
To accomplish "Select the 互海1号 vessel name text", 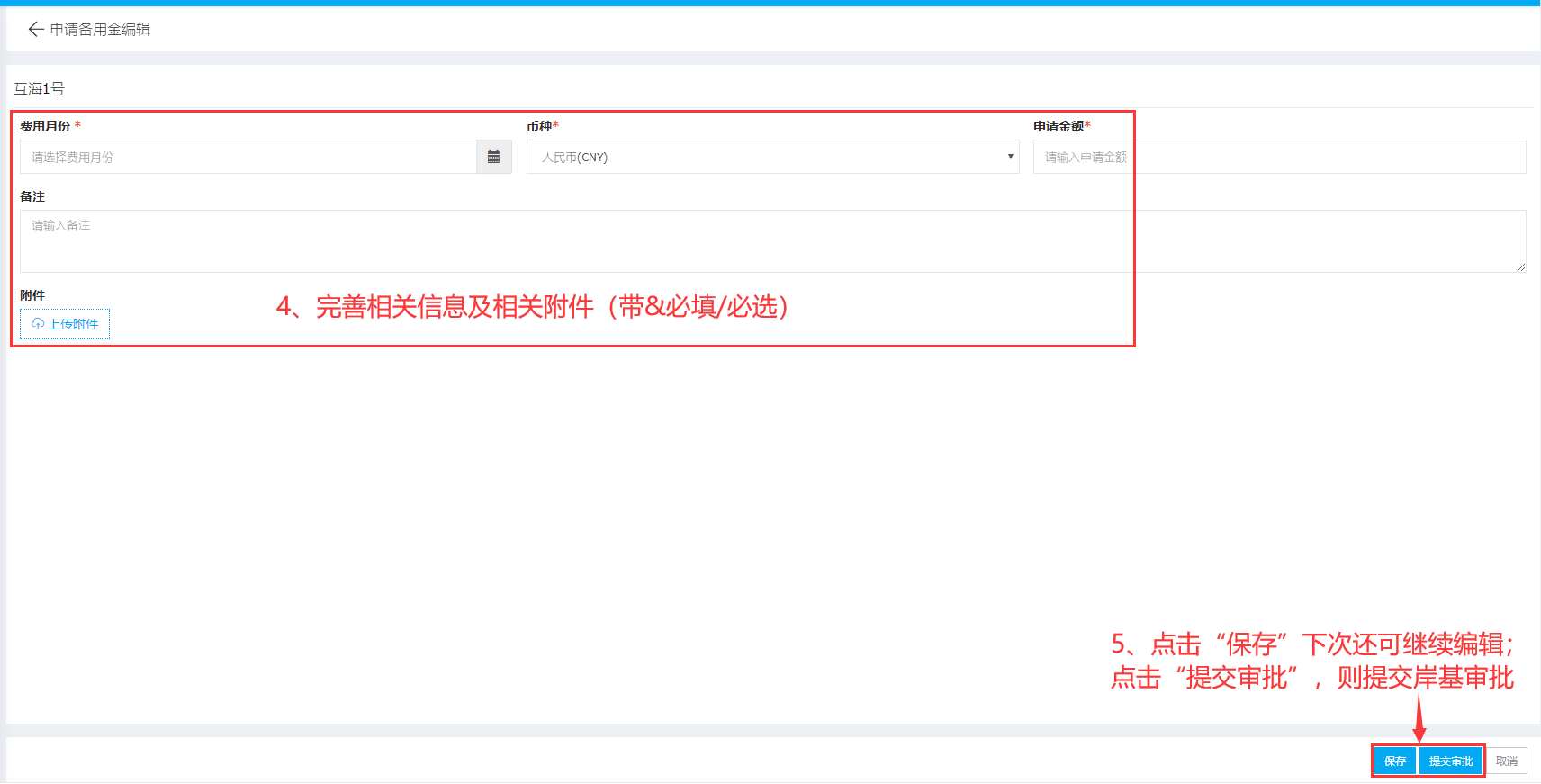I will point(39,89).
